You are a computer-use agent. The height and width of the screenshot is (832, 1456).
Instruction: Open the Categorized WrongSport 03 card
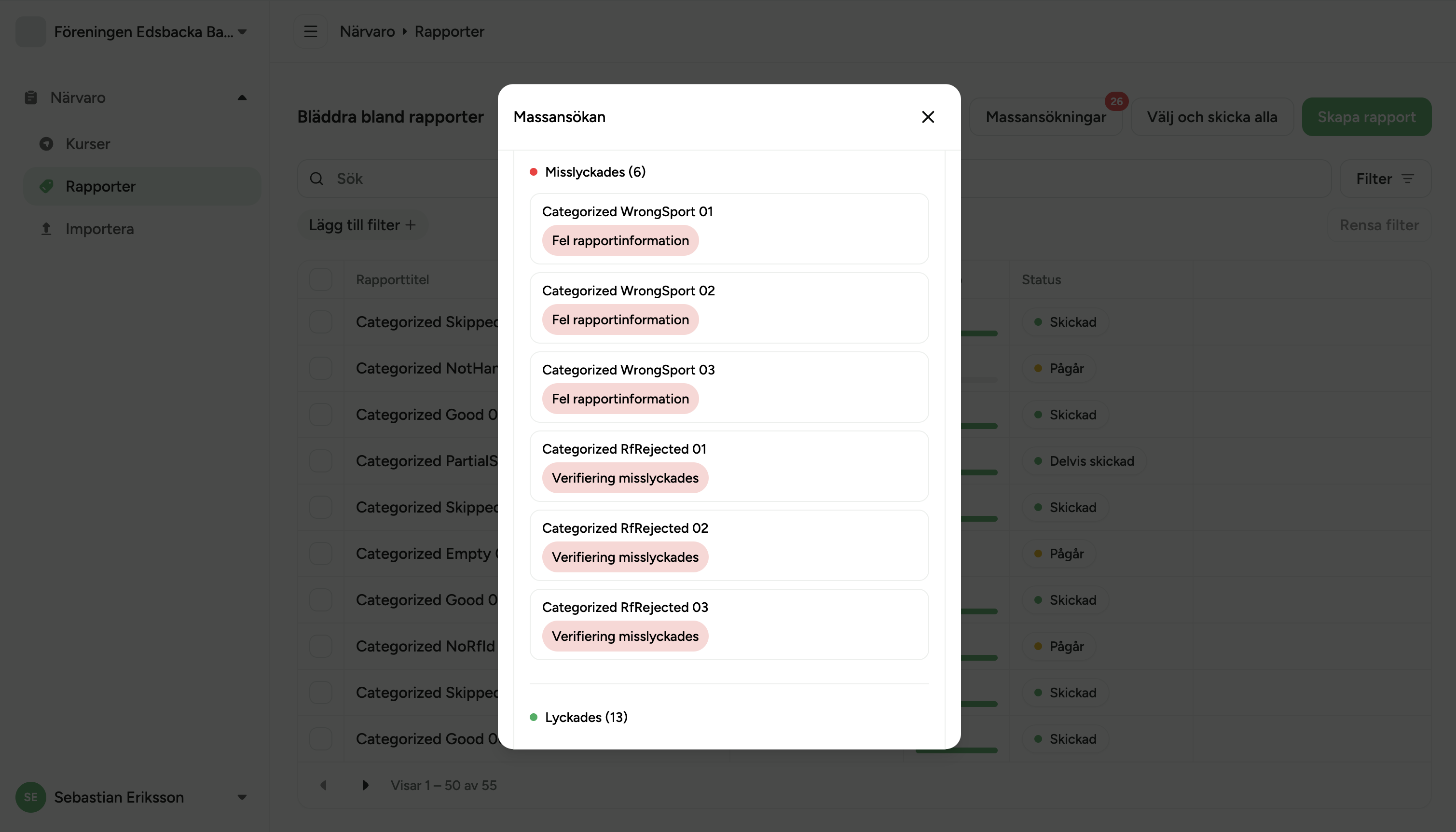(x=729, y=387)
